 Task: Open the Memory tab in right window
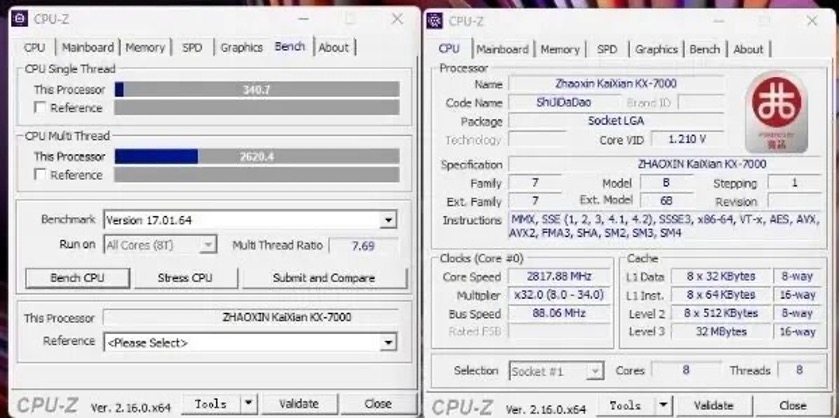point(560,49)
